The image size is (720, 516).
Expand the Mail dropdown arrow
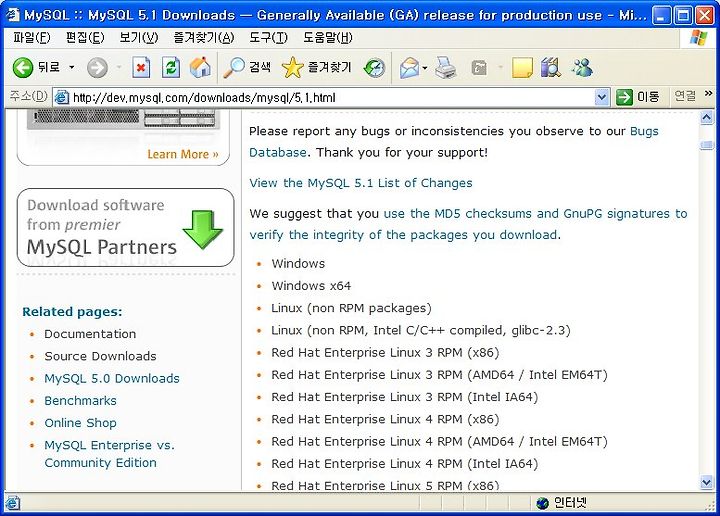click(x=425, y=68)
